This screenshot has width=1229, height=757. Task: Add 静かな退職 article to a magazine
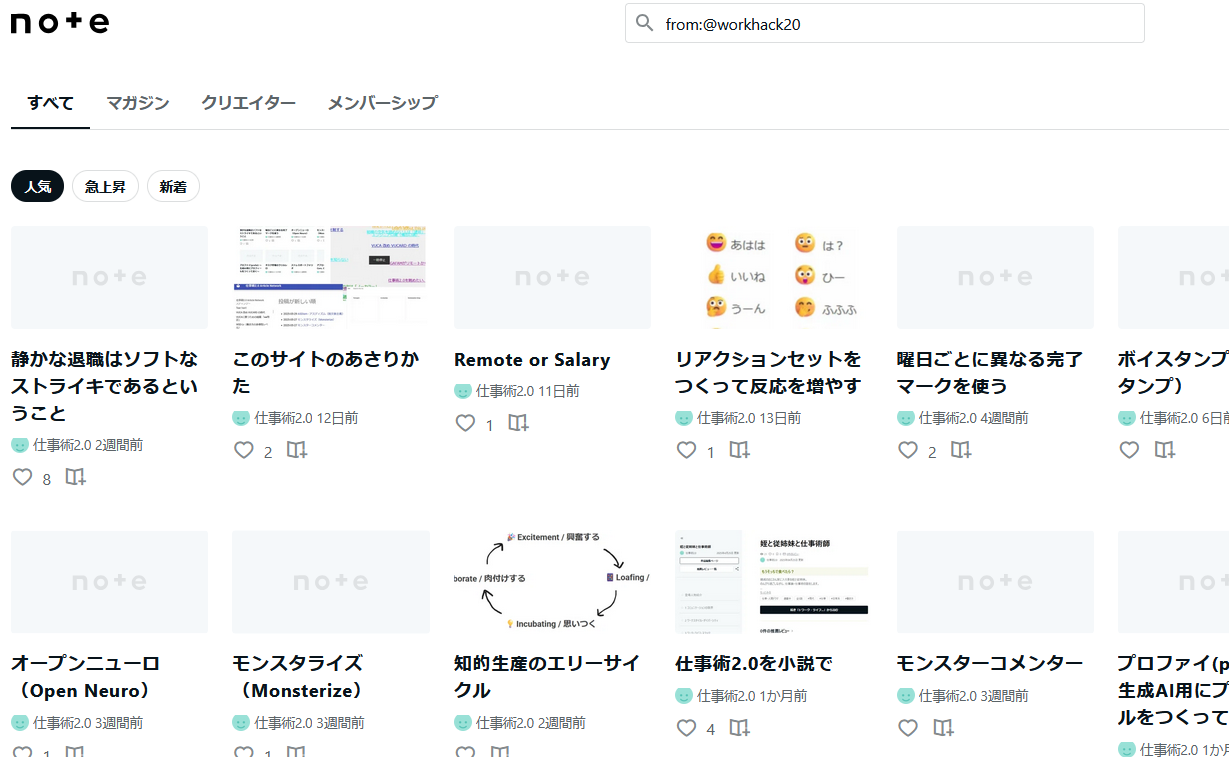[76, 478]
